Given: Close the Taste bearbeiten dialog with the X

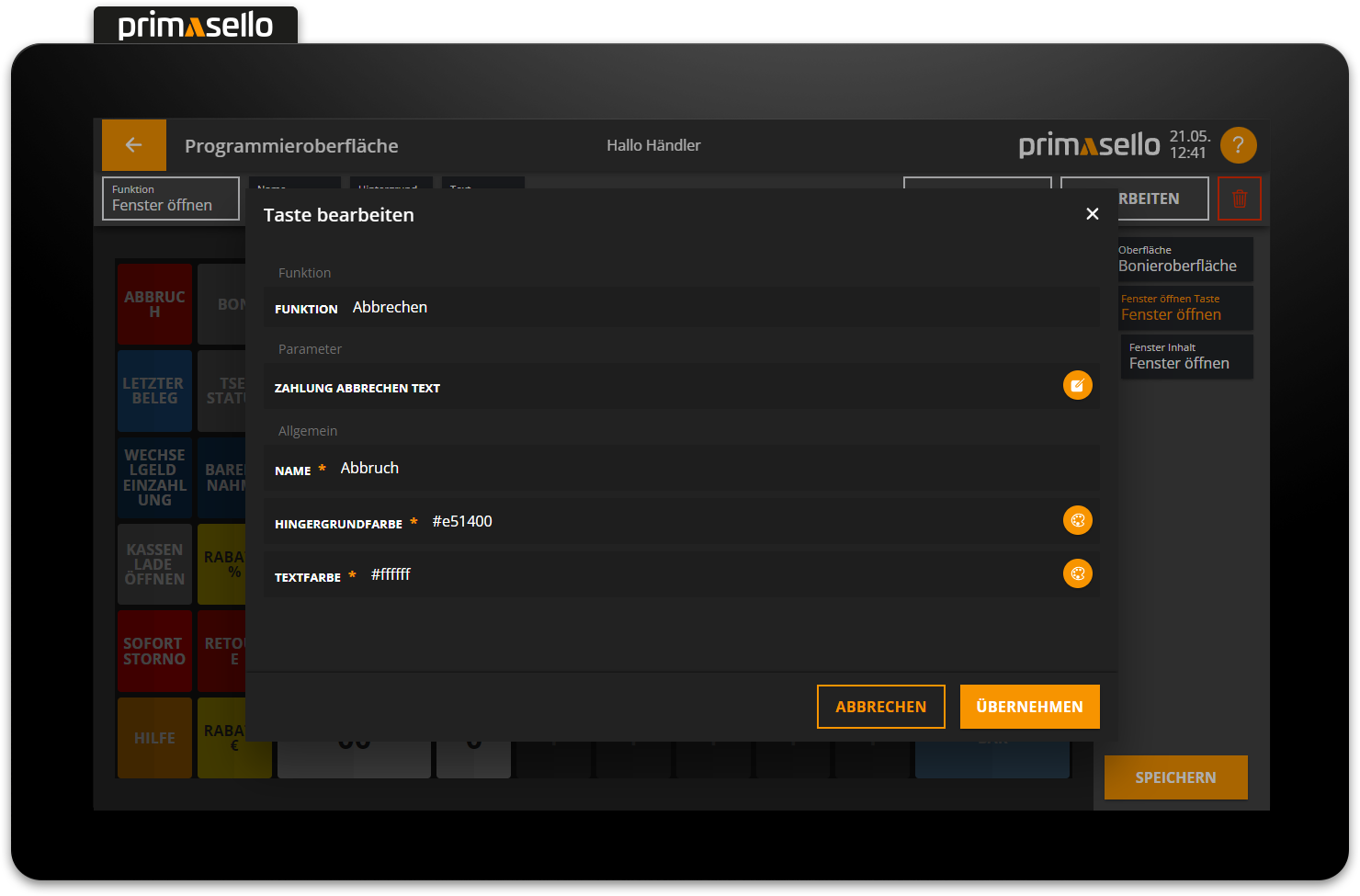Looking at the screenshot, I should click(1092, 213).
